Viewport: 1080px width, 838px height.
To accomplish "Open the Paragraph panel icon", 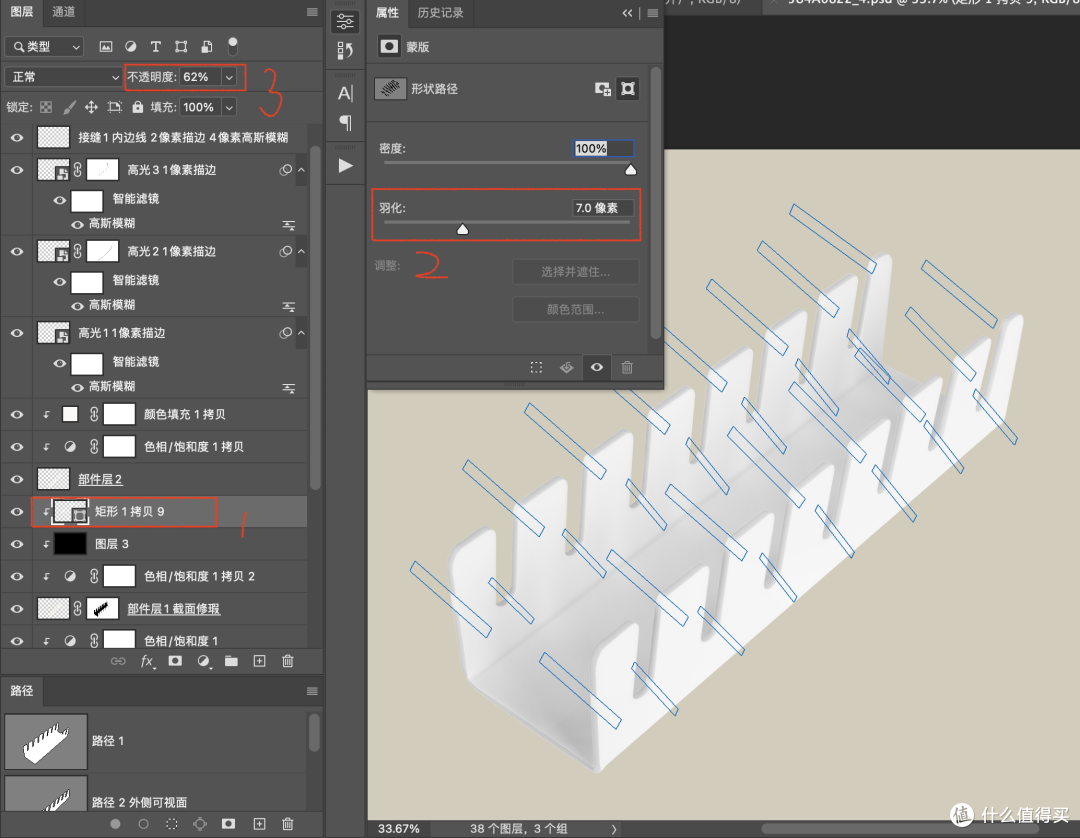I will (345, 123).
